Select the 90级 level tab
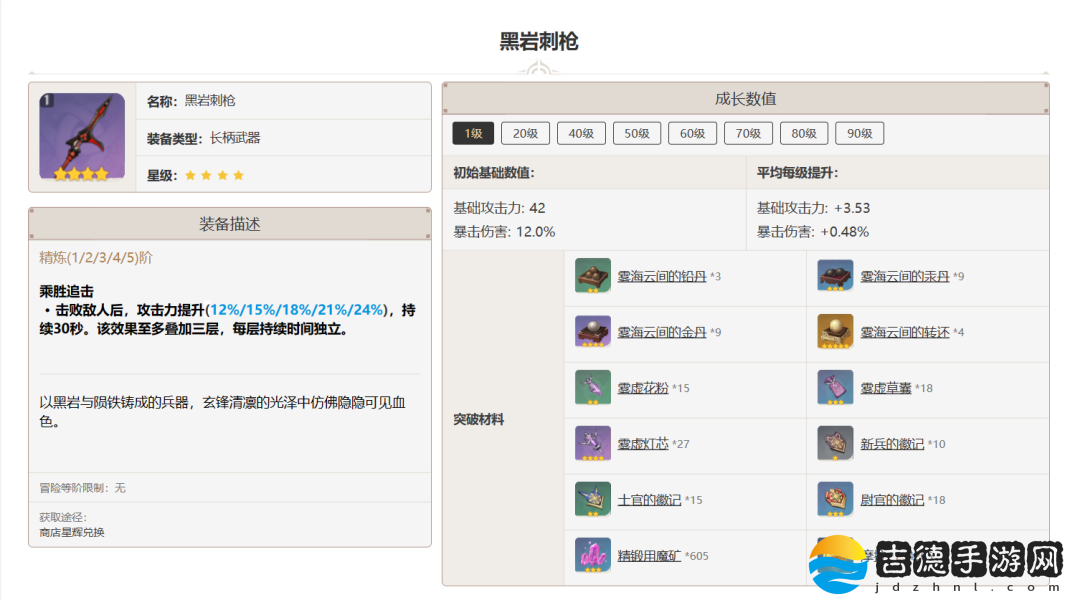 click(859, 133)
